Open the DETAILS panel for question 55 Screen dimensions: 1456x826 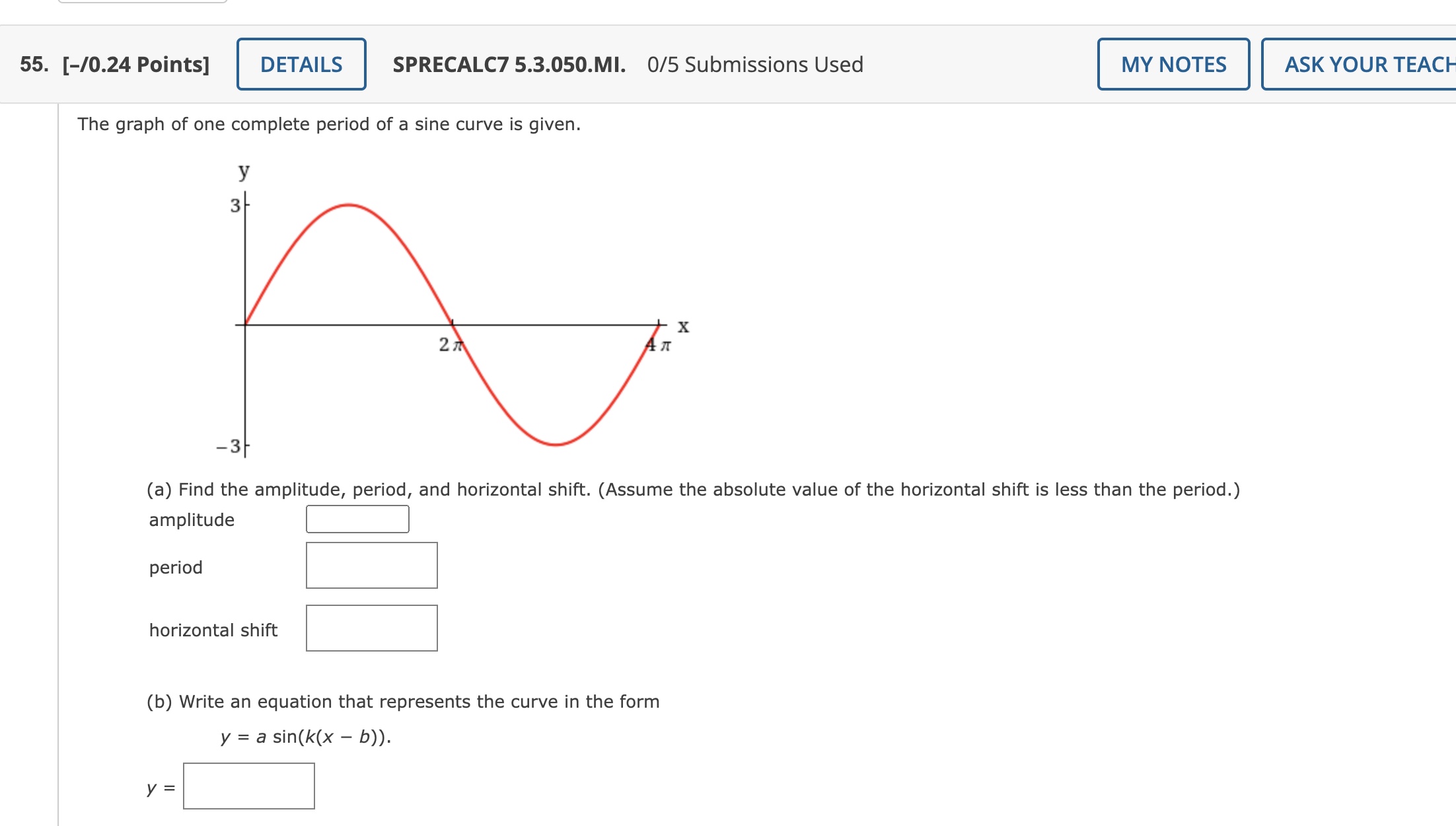301,64
